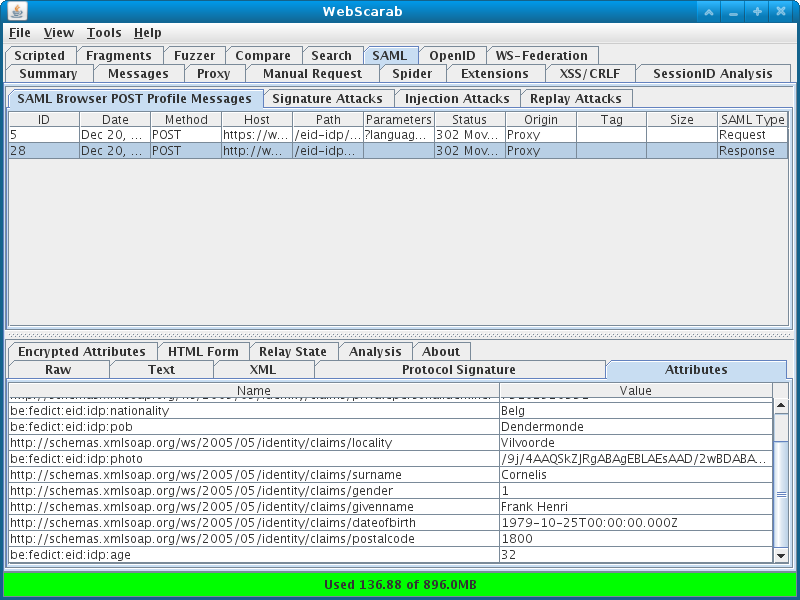The width and height of the screenshot is (800, 600).
Task: Open the Manual Request tab
Action: pyautogui.click(x=313, y=73)
